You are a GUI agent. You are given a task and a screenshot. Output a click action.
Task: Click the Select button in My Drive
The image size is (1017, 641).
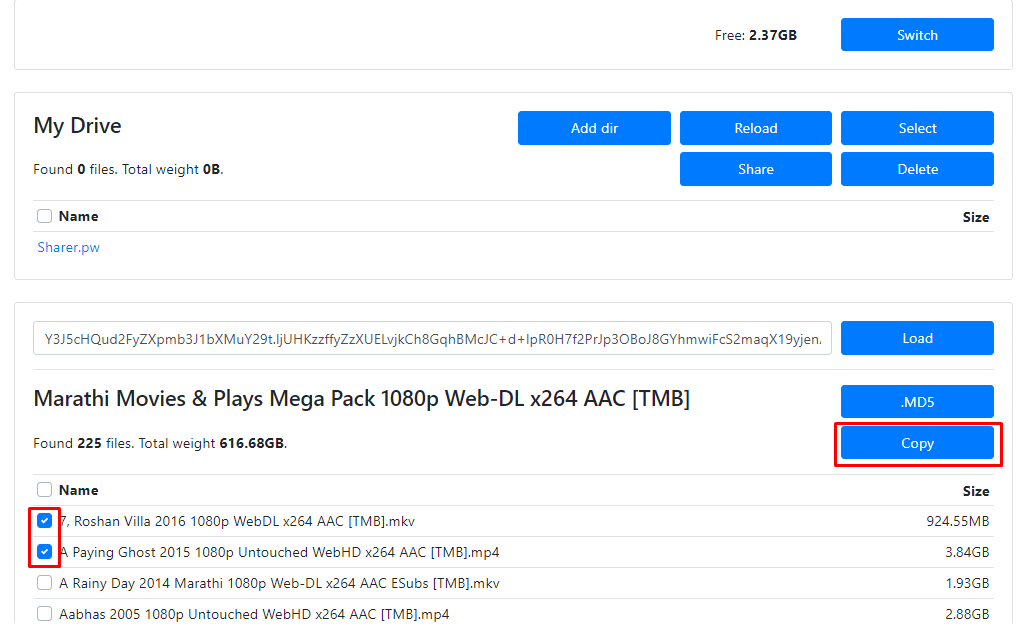[x=916, y=128]
